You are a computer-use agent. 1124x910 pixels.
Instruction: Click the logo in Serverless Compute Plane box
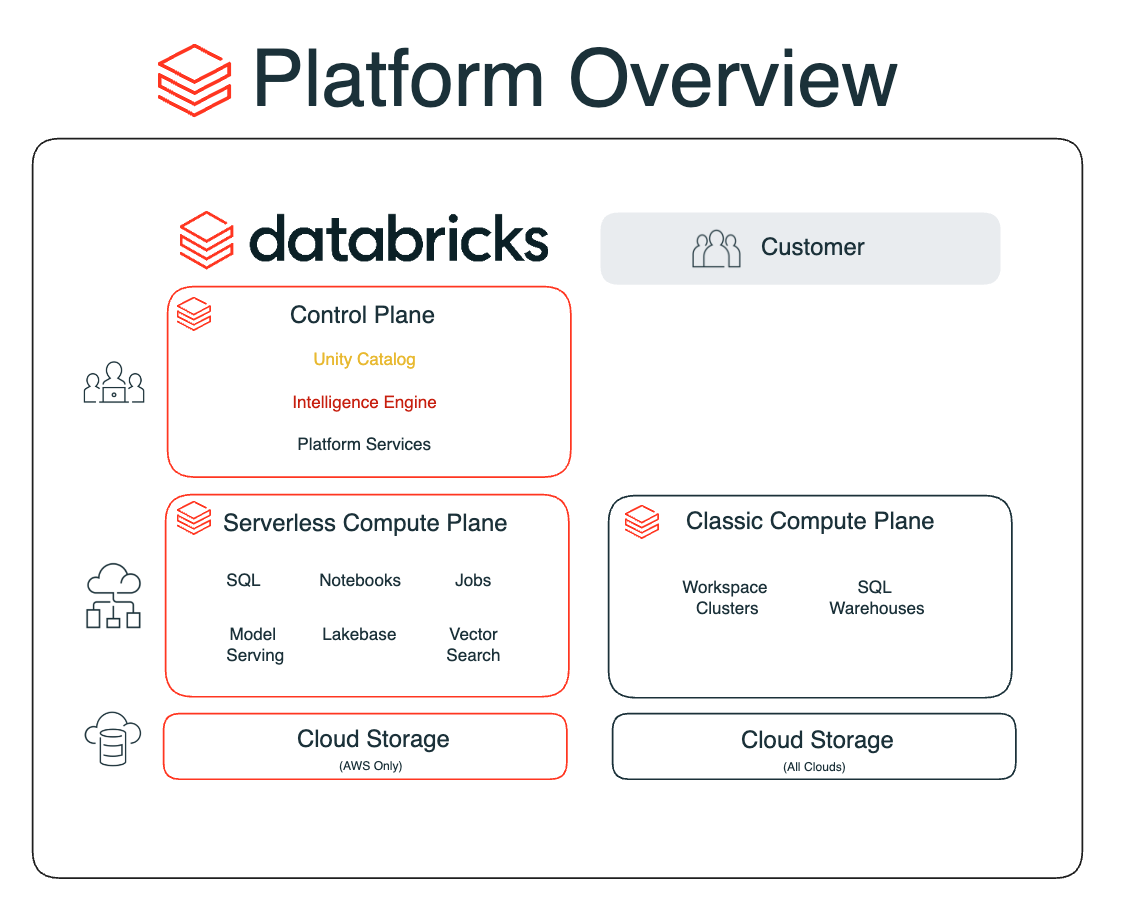pos(194,519)
